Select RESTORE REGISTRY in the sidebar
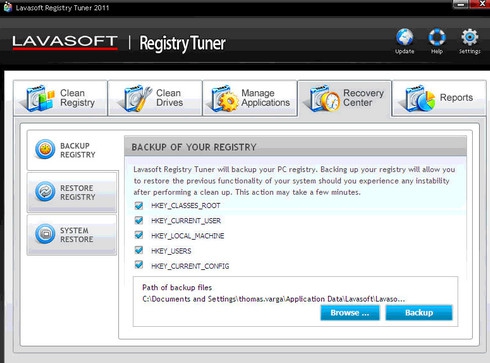The height and width of the screenshot is (363, 490). point(72,192)
